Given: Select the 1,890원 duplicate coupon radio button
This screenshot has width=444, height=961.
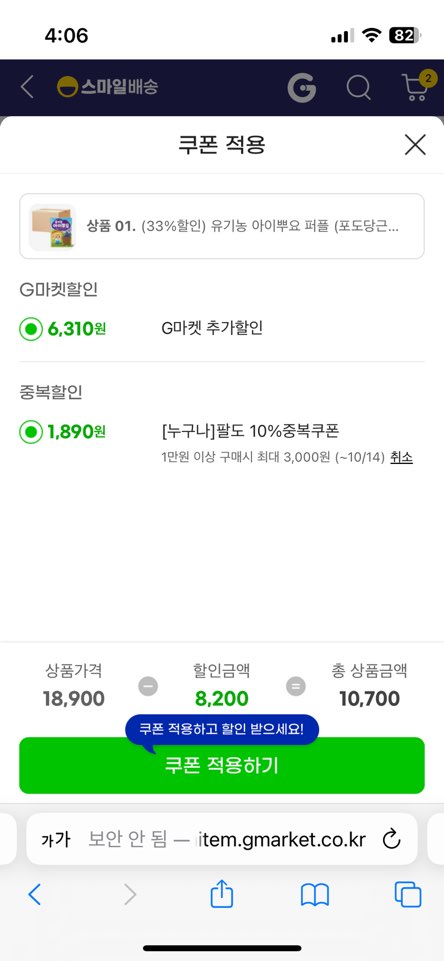Looking at the screenshot, I should click(31, 432).
